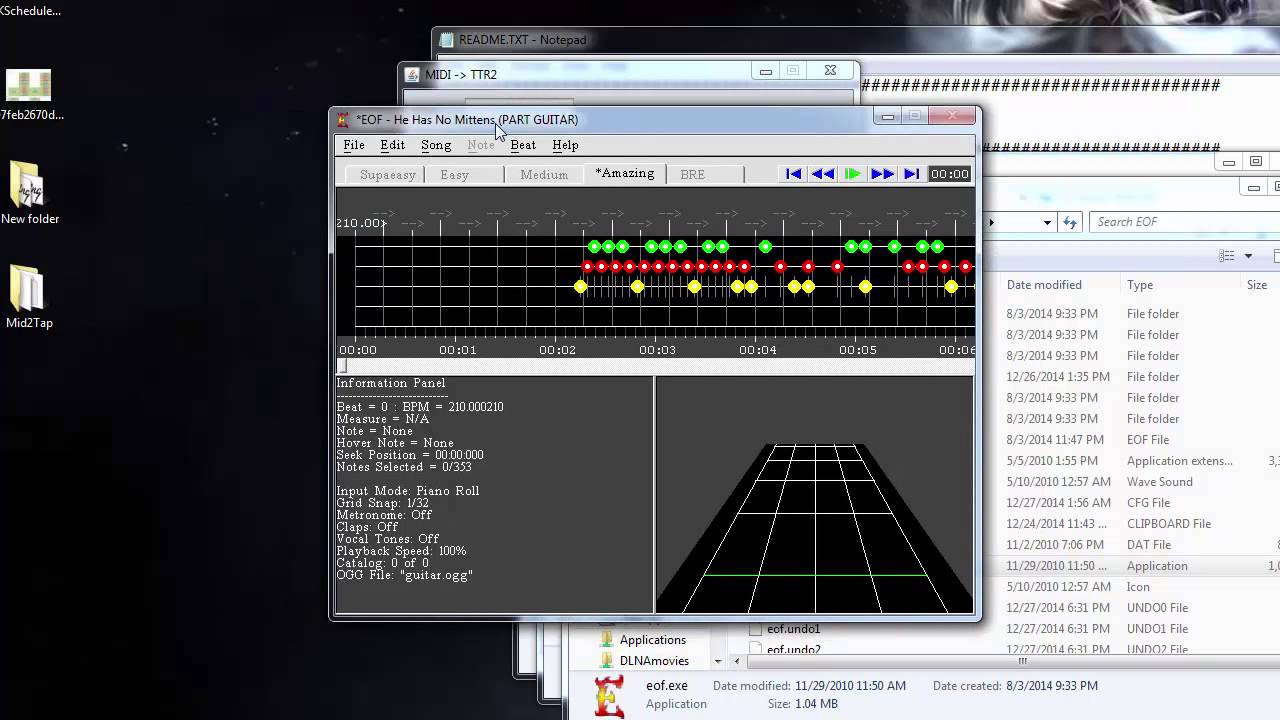Click the DLNAmovies folder icon in Explorer sidebar
1280x720 pixels.
[607, 661]
